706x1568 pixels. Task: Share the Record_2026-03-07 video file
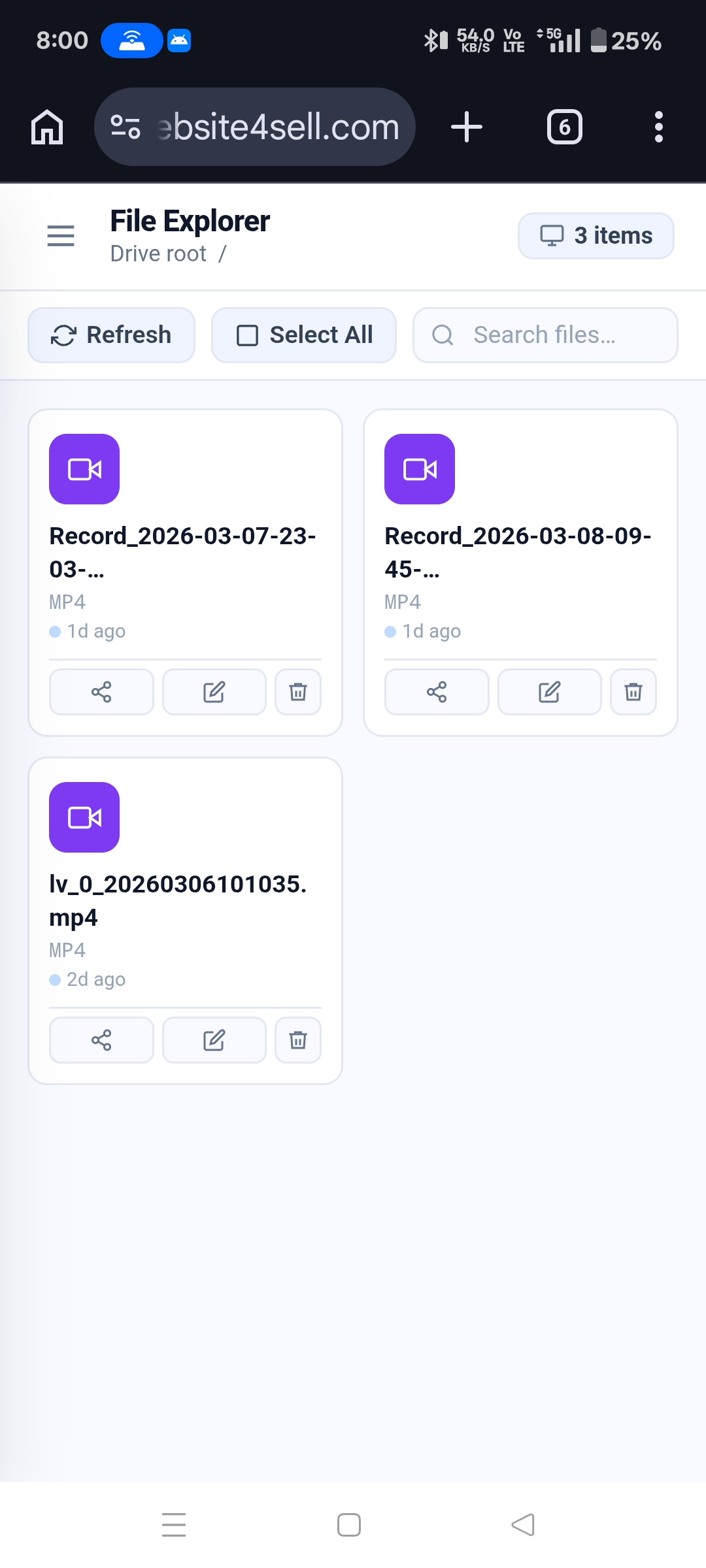pyautogui.click(x=101, y=692)
